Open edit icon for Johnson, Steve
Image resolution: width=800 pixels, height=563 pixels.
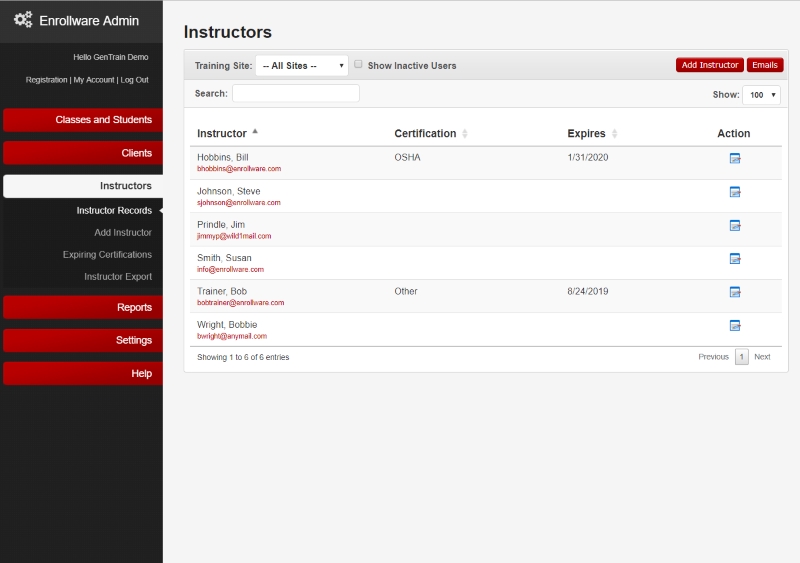(734, 192)
